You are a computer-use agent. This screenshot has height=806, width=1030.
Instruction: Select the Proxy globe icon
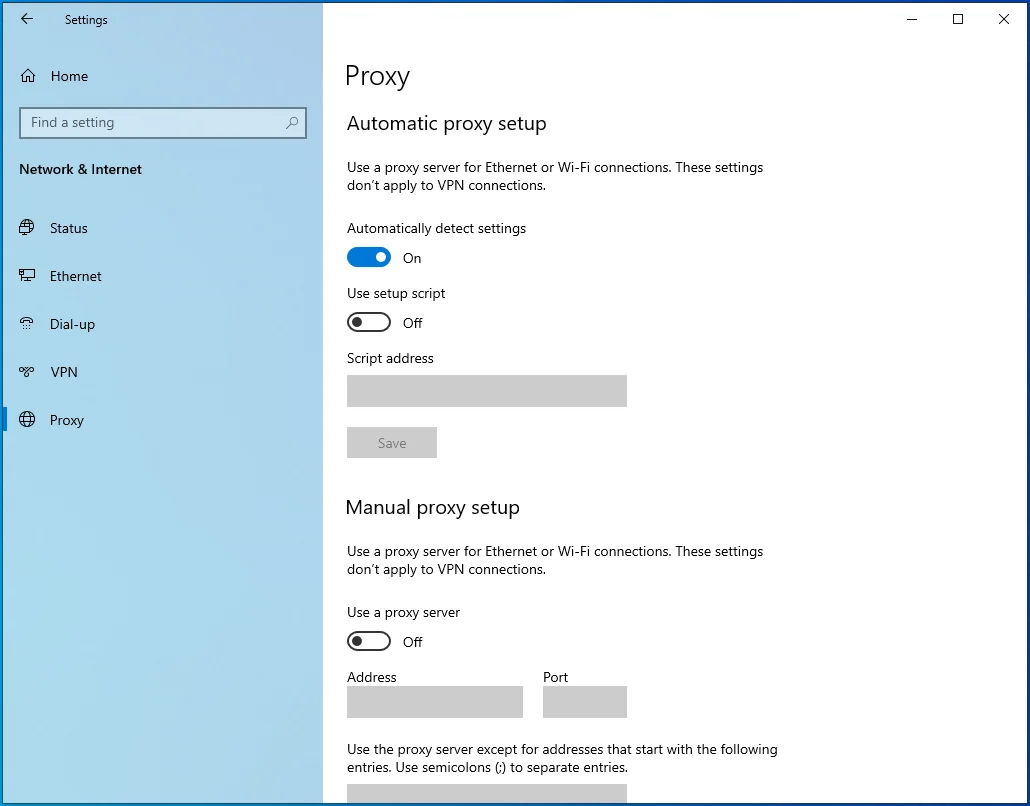coord(27,420)
